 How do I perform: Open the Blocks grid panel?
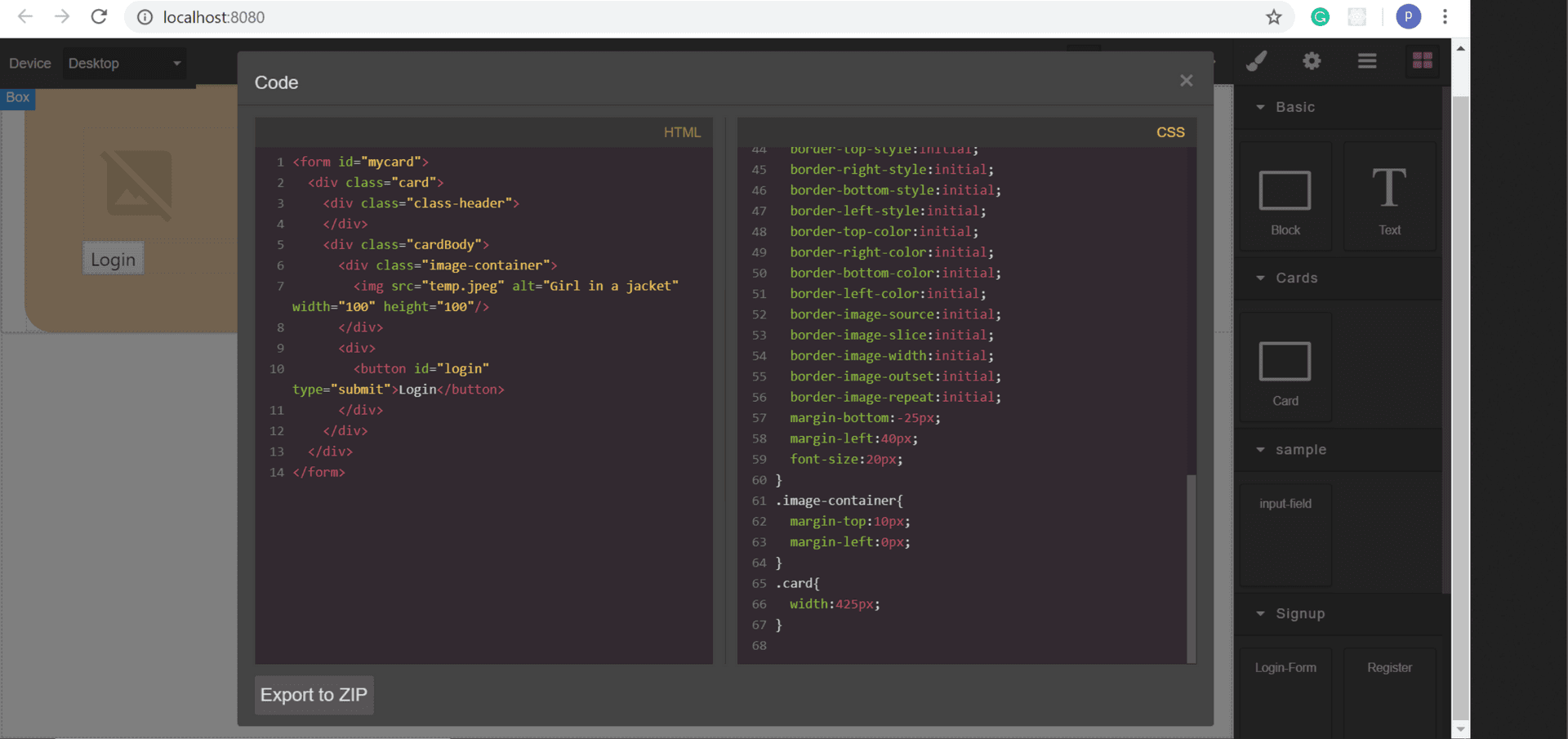pos(1422,61)
